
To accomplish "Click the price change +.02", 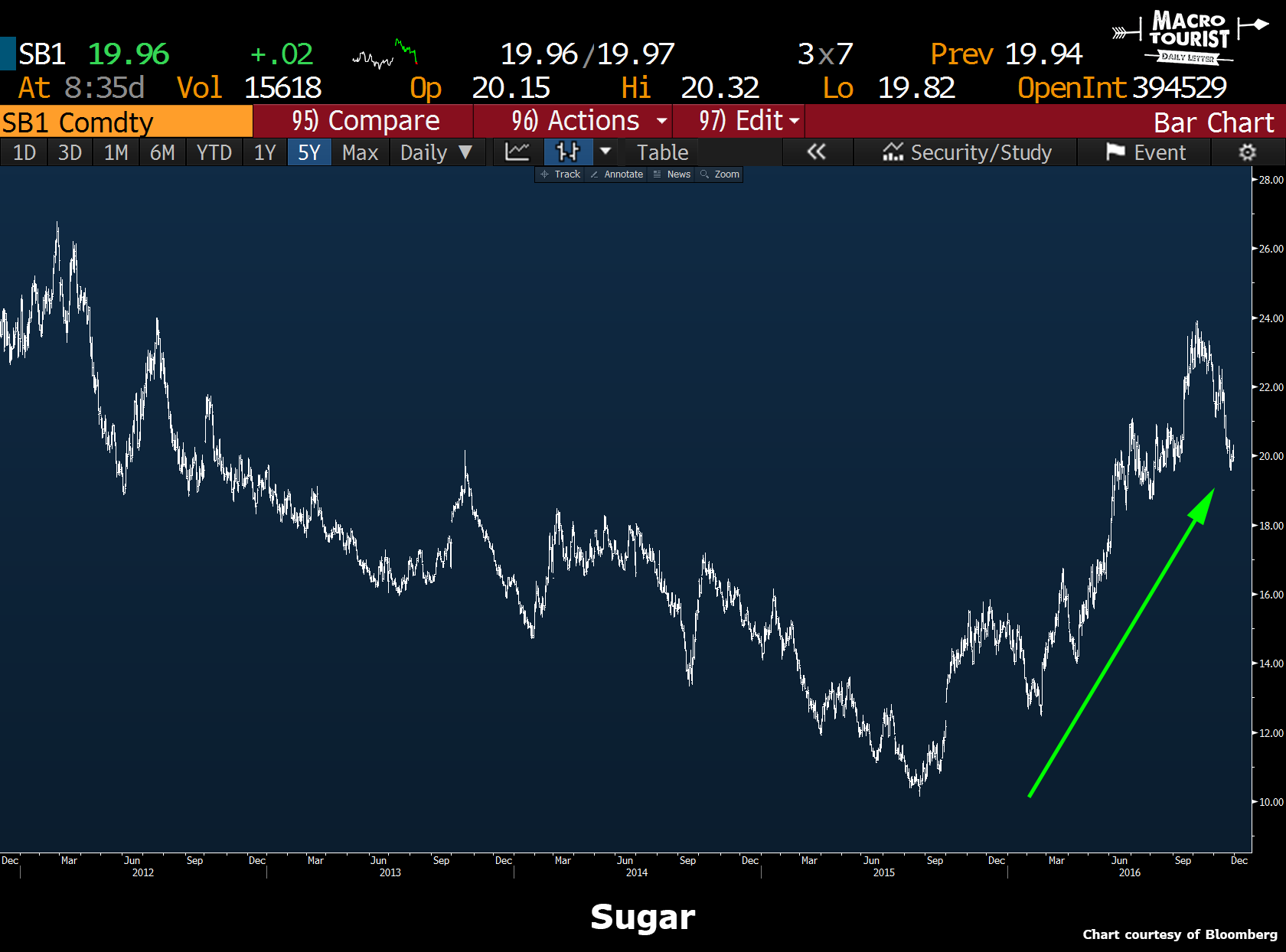I will coord(281,54).
